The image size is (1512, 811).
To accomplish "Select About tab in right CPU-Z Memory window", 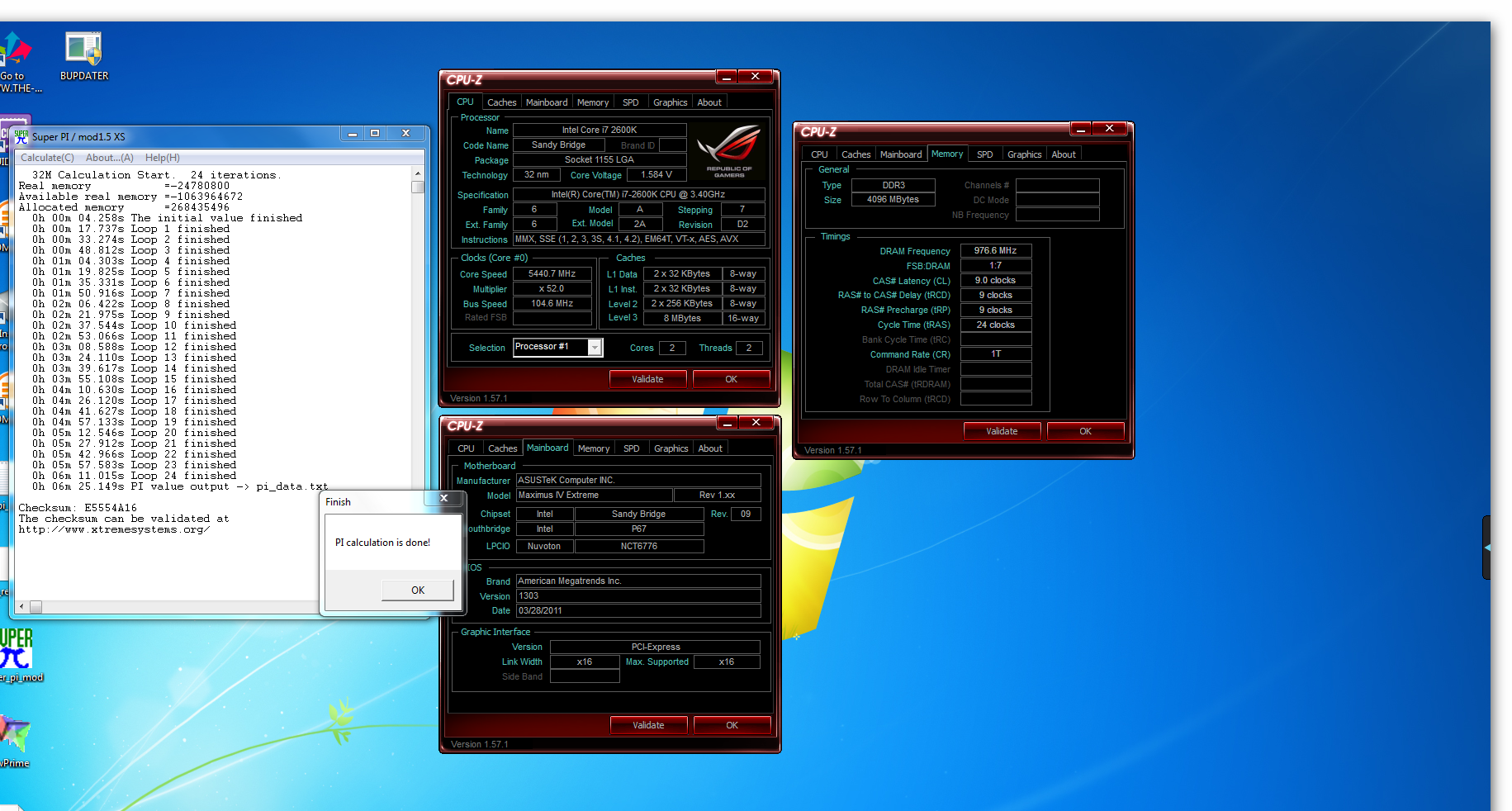I will click(x=1064, y=154).
